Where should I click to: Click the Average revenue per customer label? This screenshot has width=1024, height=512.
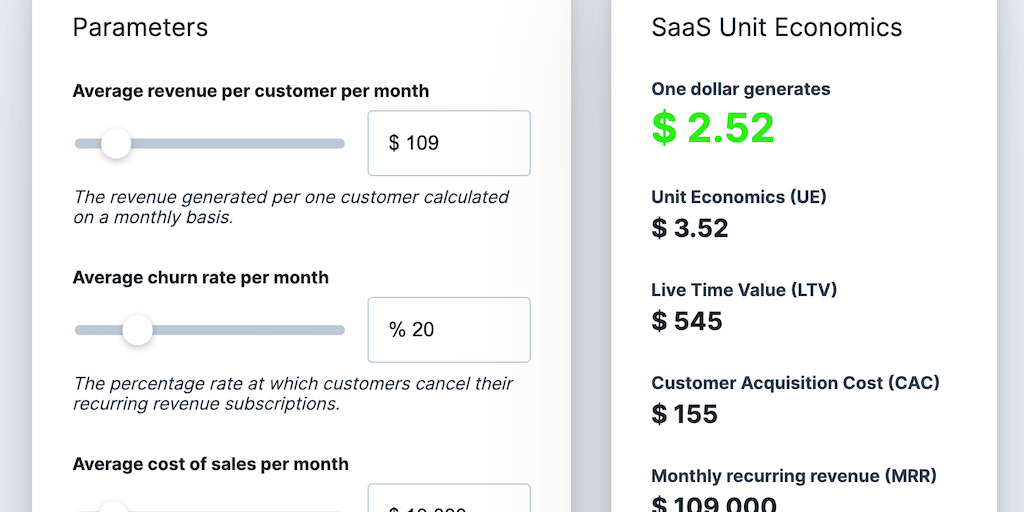(250, 91)
